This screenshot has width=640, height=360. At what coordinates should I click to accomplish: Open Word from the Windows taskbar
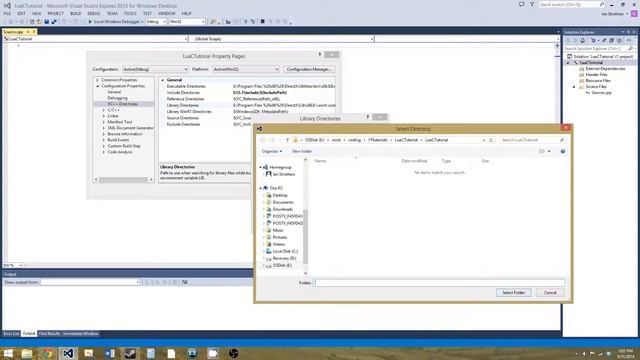pos(109,353)
